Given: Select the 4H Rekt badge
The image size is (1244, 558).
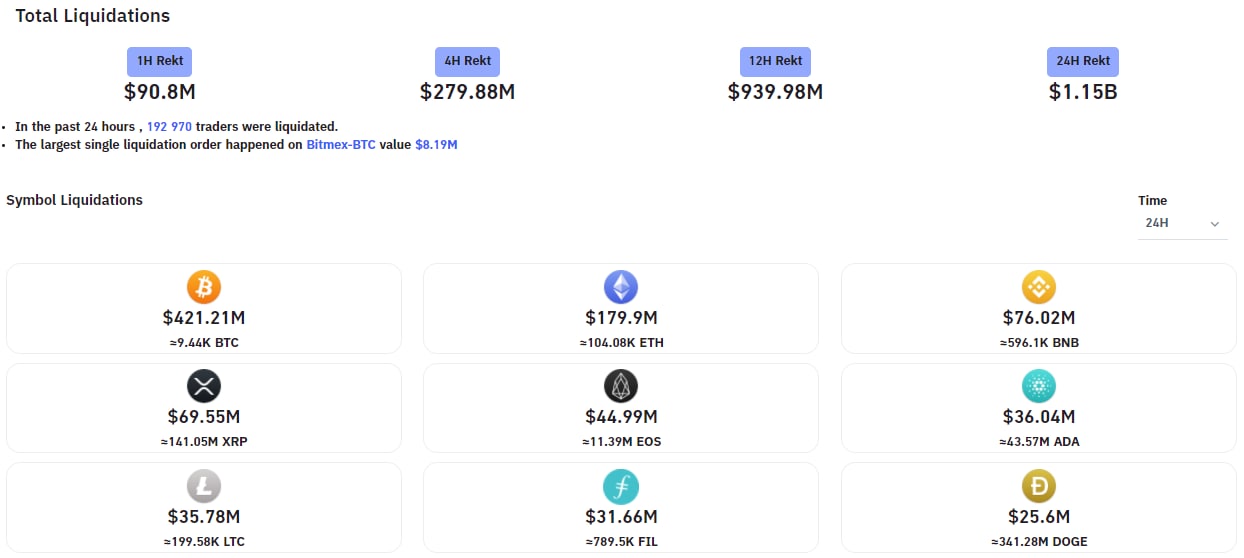Looking at the screenshot, I should (467, 61).
